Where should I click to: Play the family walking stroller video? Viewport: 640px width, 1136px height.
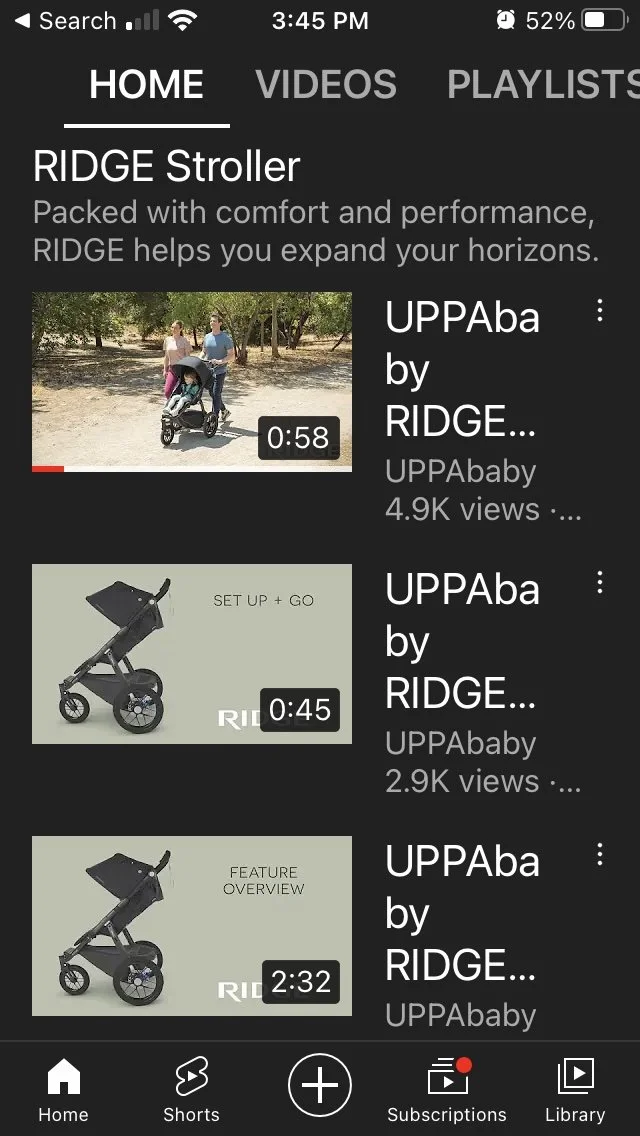192,382
